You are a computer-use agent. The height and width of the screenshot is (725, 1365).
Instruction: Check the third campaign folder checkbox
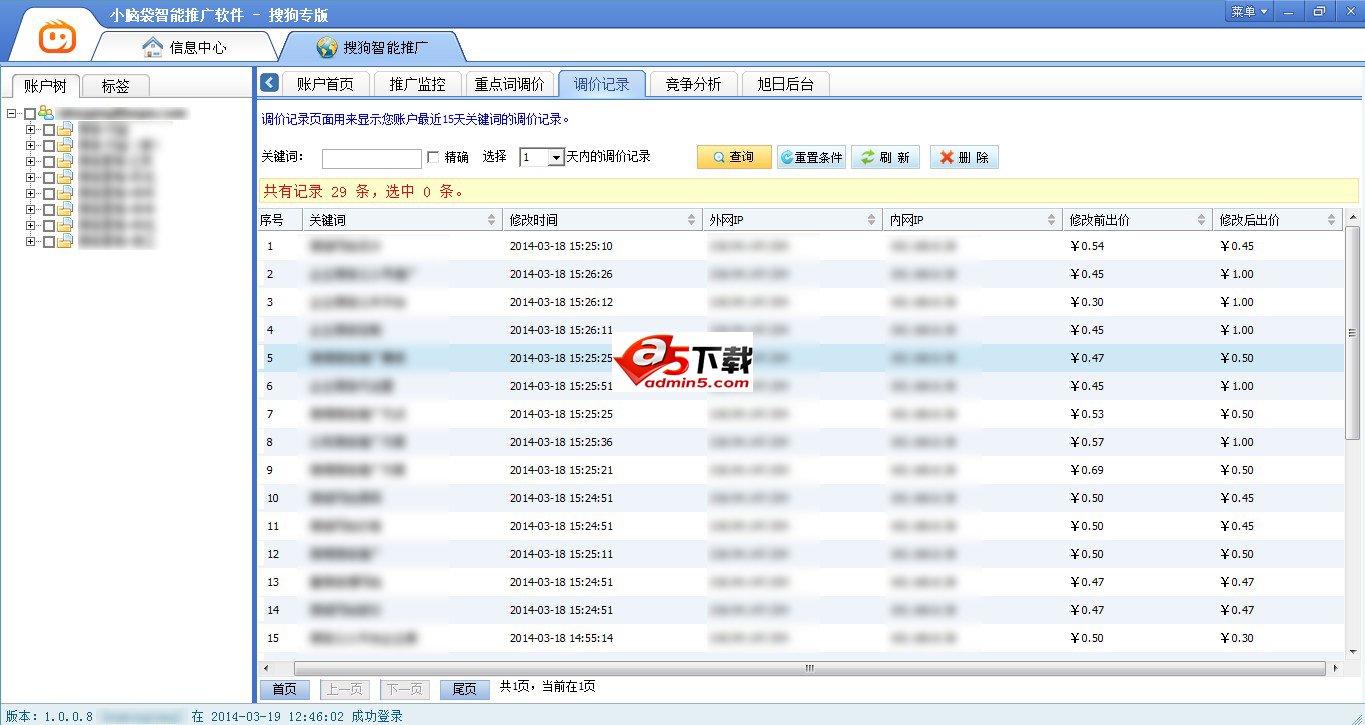pos(48,161)
